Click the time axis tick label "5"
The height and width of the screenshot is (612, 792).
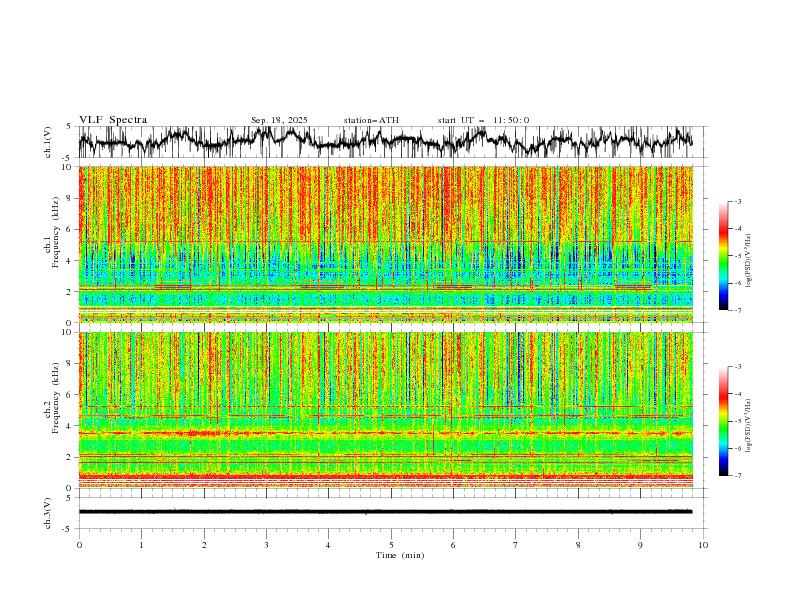click(x=391, y=545)
